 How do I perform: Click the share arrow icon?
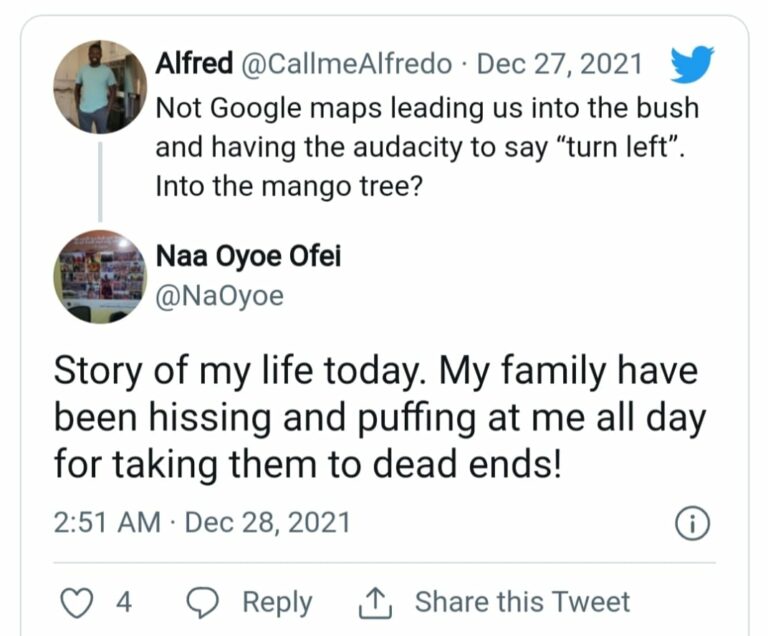click(x=373, y=602)
